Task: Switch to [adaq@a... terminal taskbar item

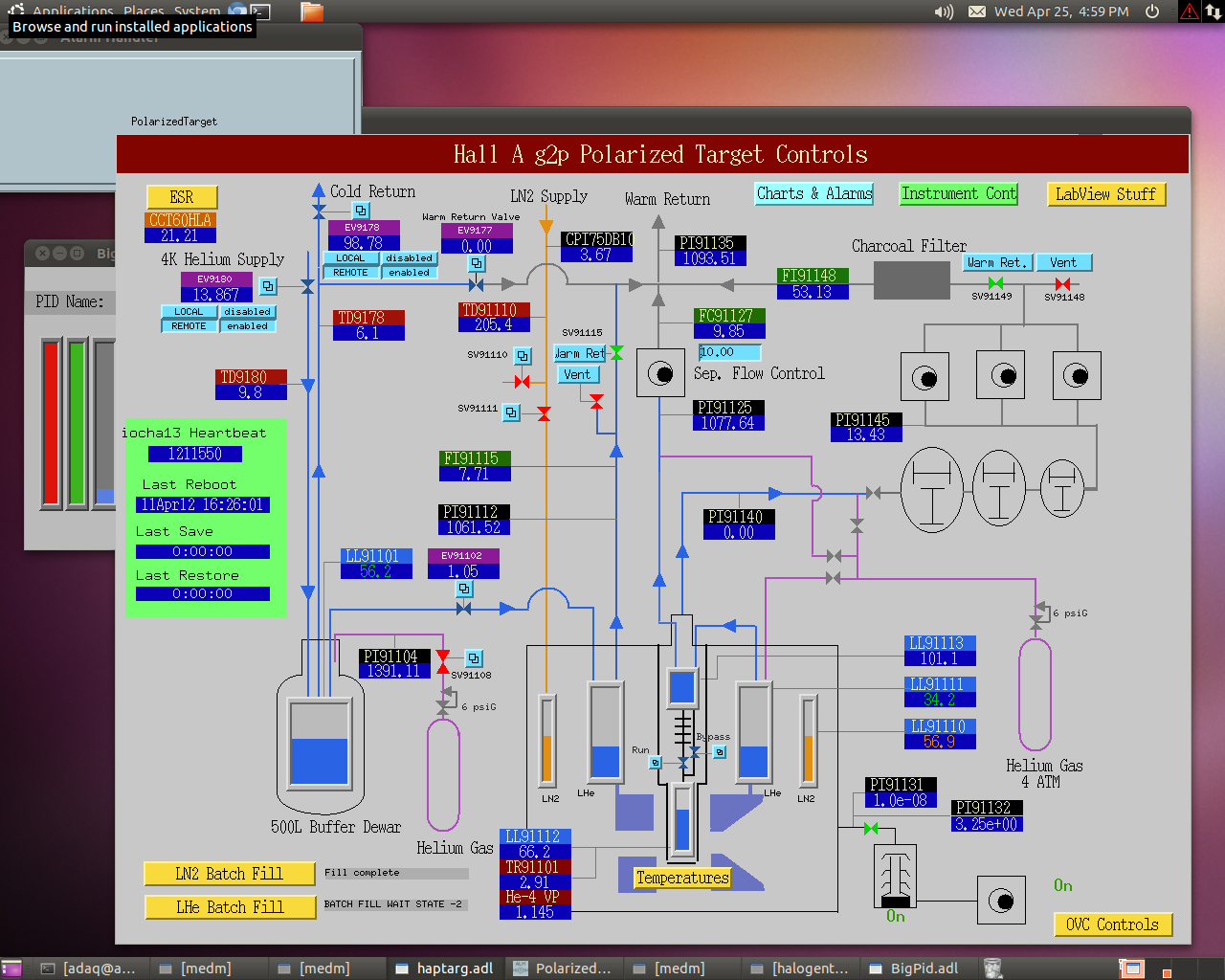Action: point(89,969)
